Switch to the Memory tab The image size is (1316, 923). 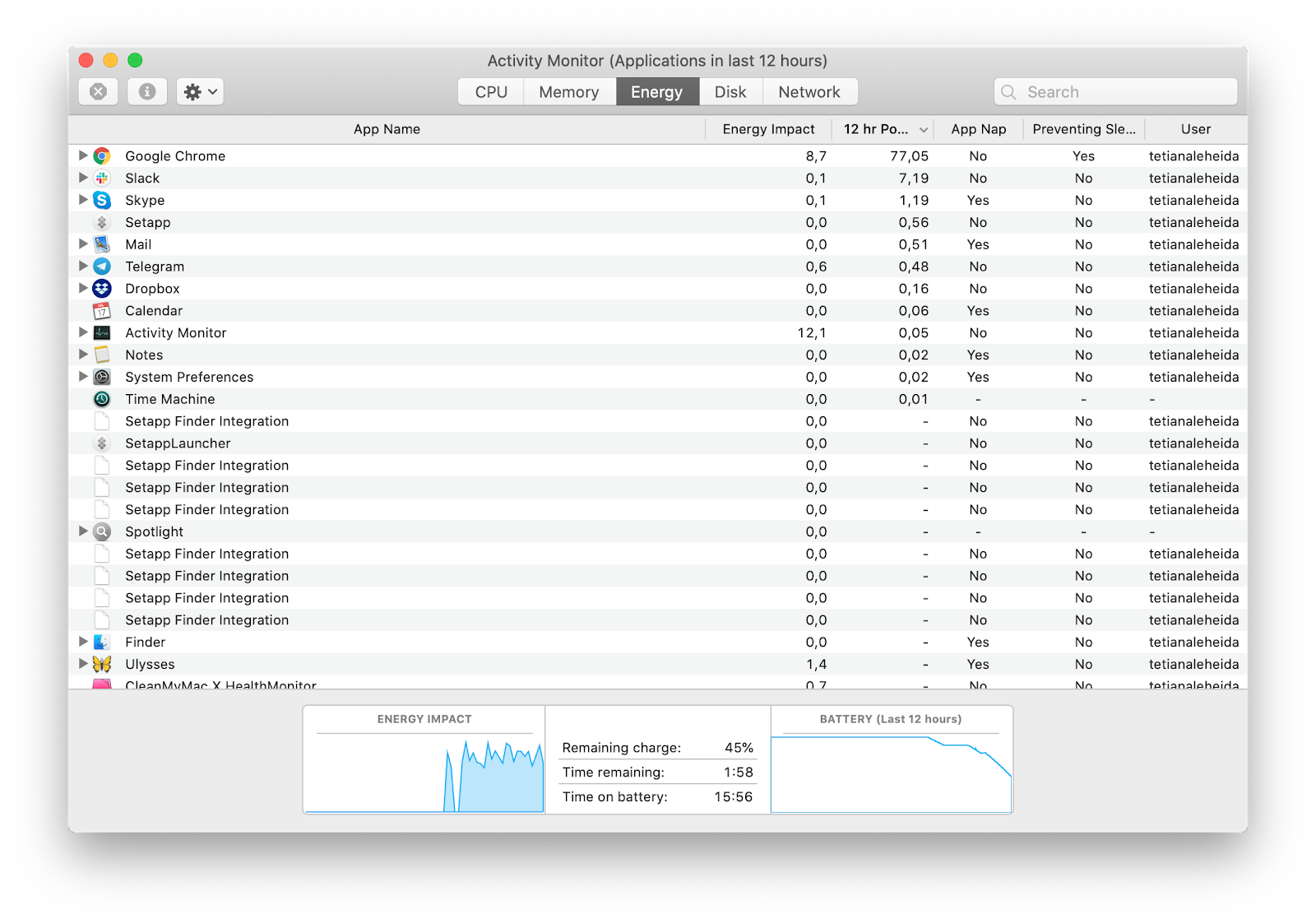[x=569, y=91]
